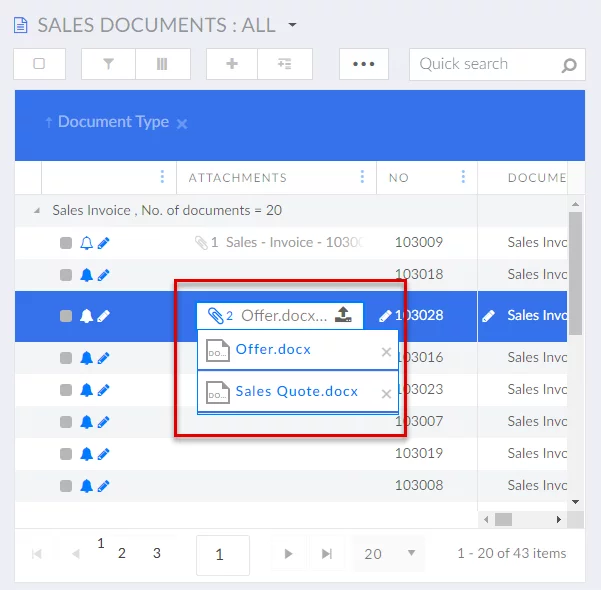601x590 pixels.
Task: Open the Attachments column options menu
Action: coord(362,177)
